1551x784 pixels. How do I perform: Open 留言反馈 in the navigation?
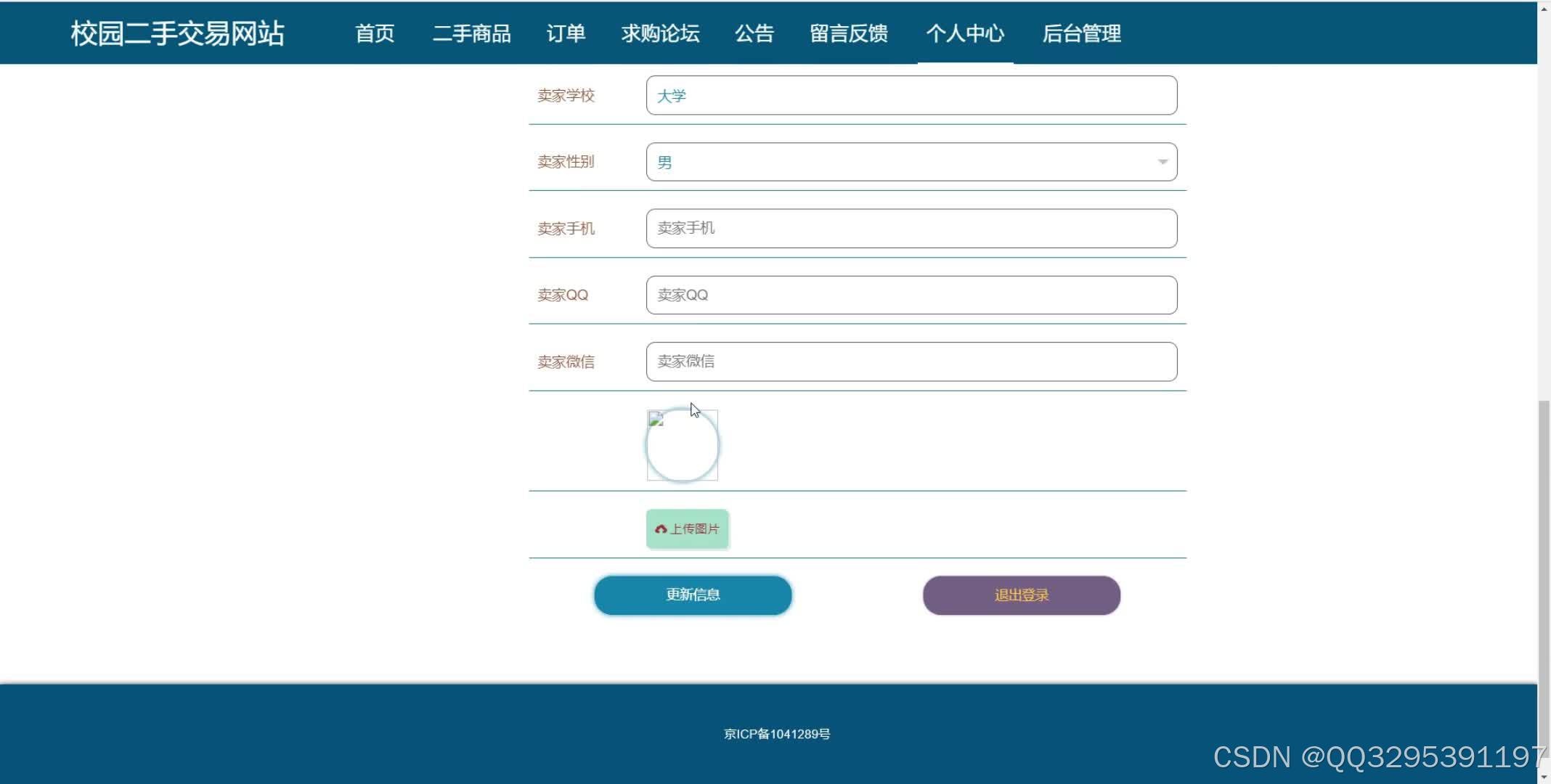click(849, 33)
